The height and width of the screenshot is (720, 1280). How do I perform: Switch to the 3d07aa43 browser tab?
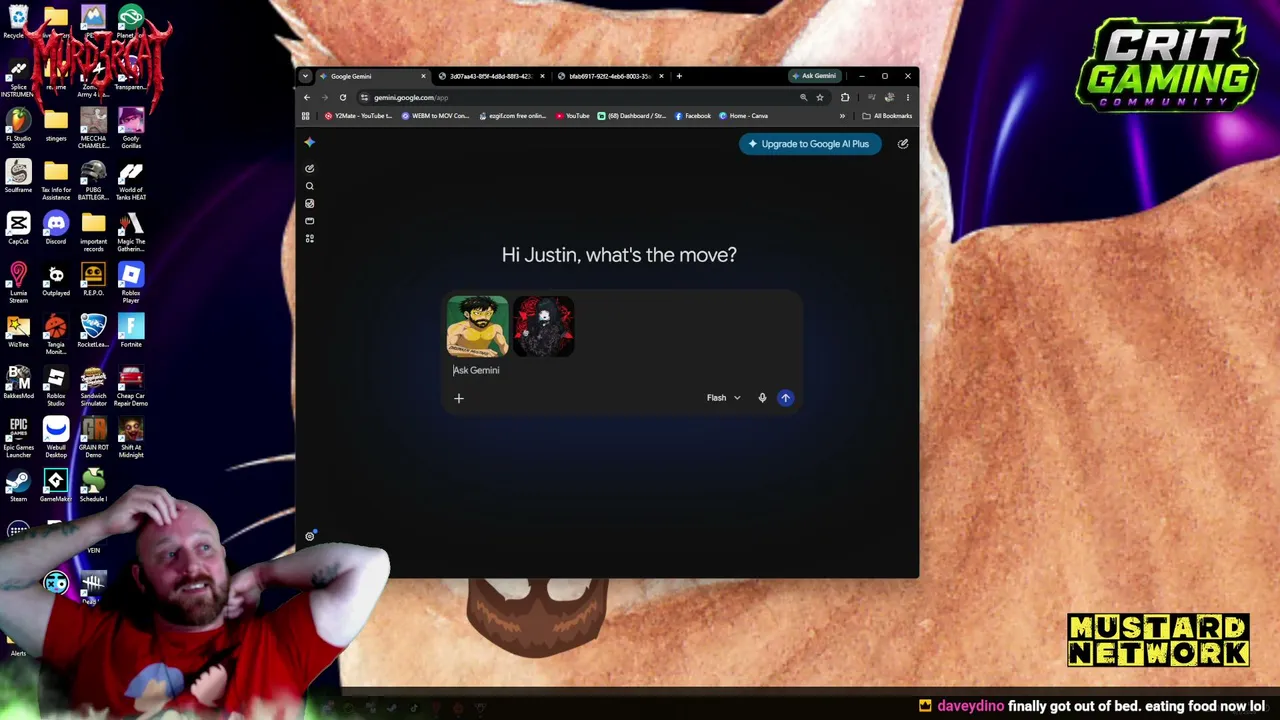[492, 76]
